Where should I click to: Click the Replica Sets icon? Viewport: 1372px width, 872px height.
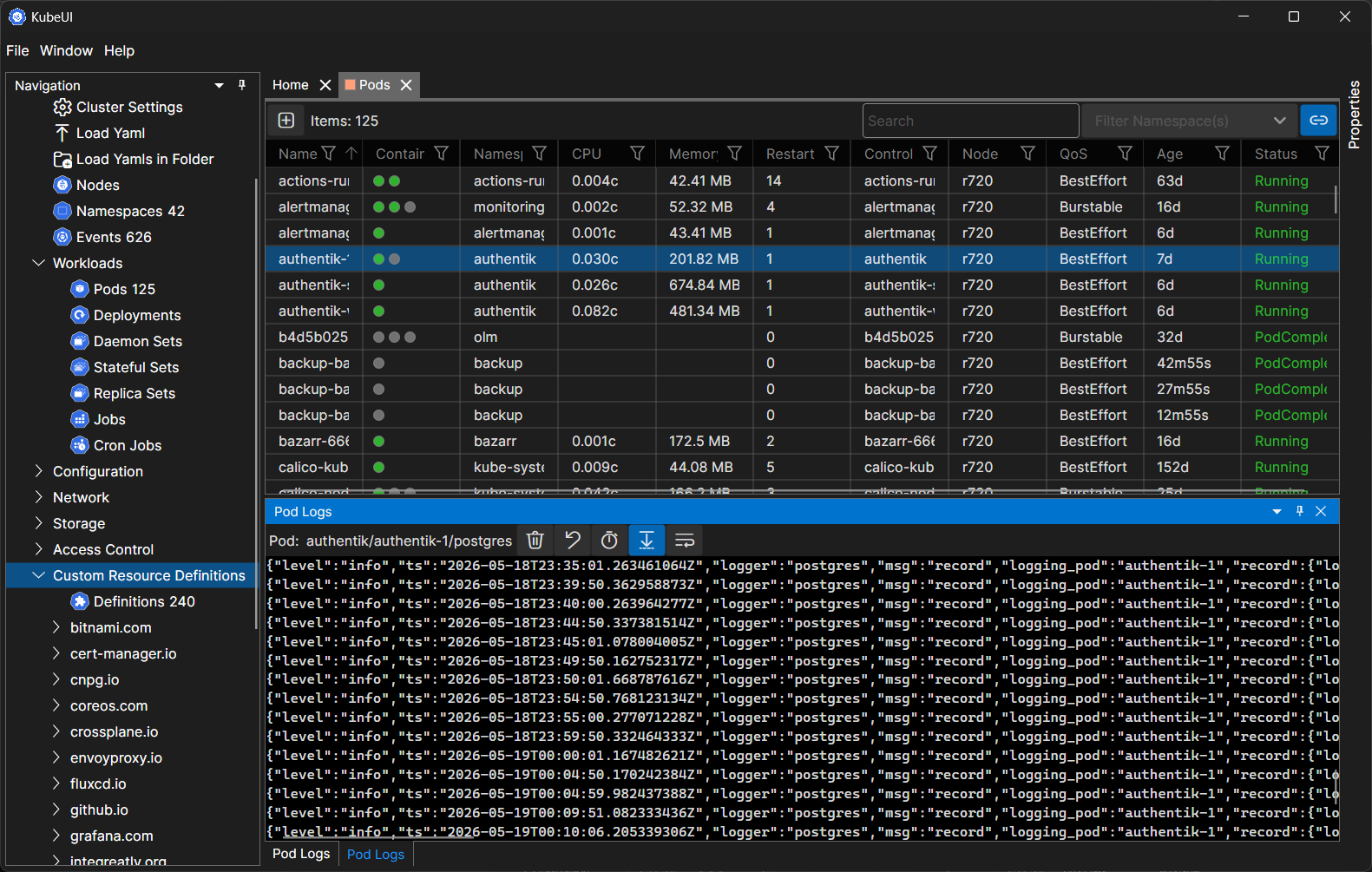80,393
